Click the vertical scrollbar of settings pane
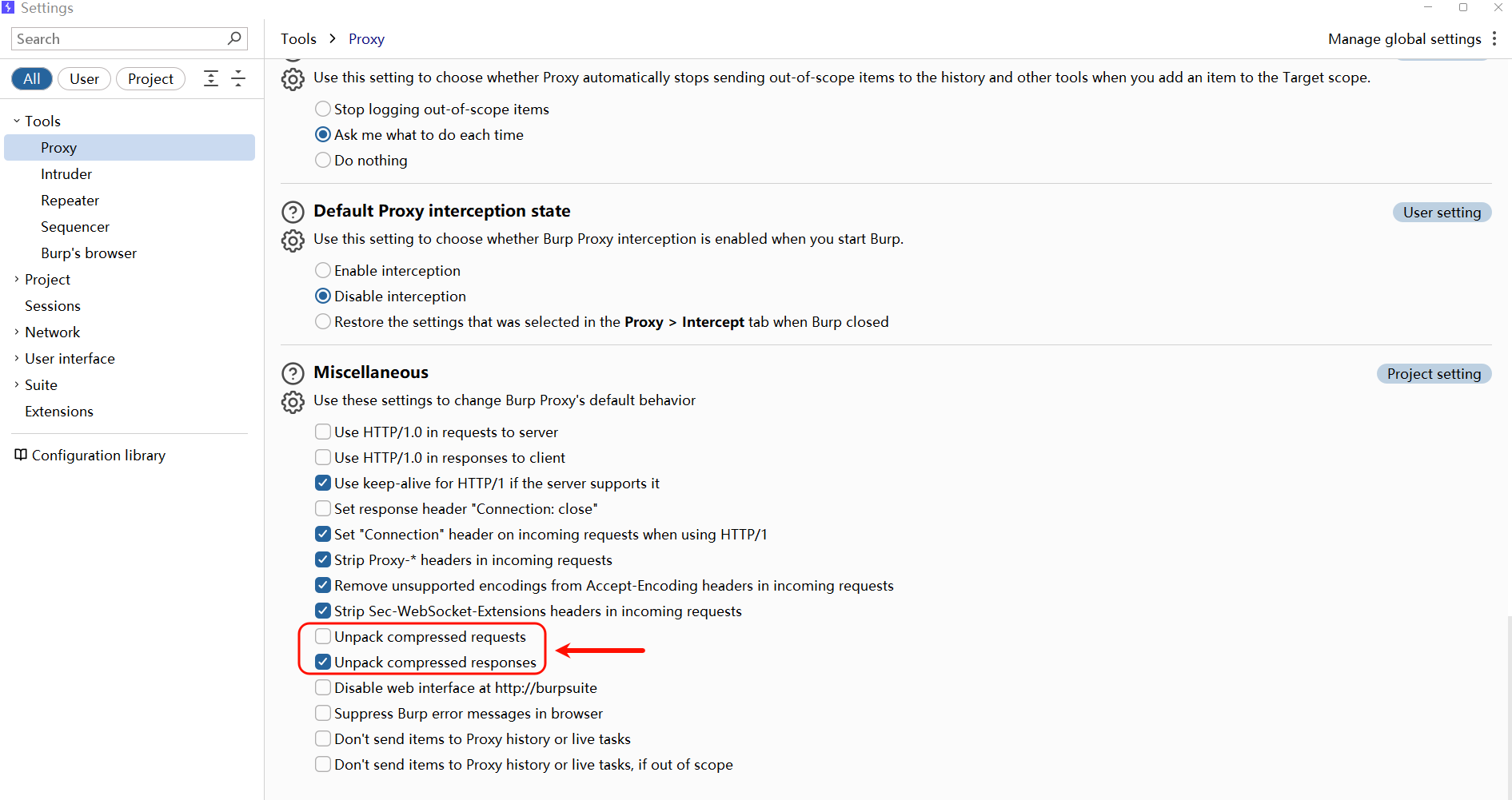Screen dimensions: 1512x800 tap(1508, 707)
